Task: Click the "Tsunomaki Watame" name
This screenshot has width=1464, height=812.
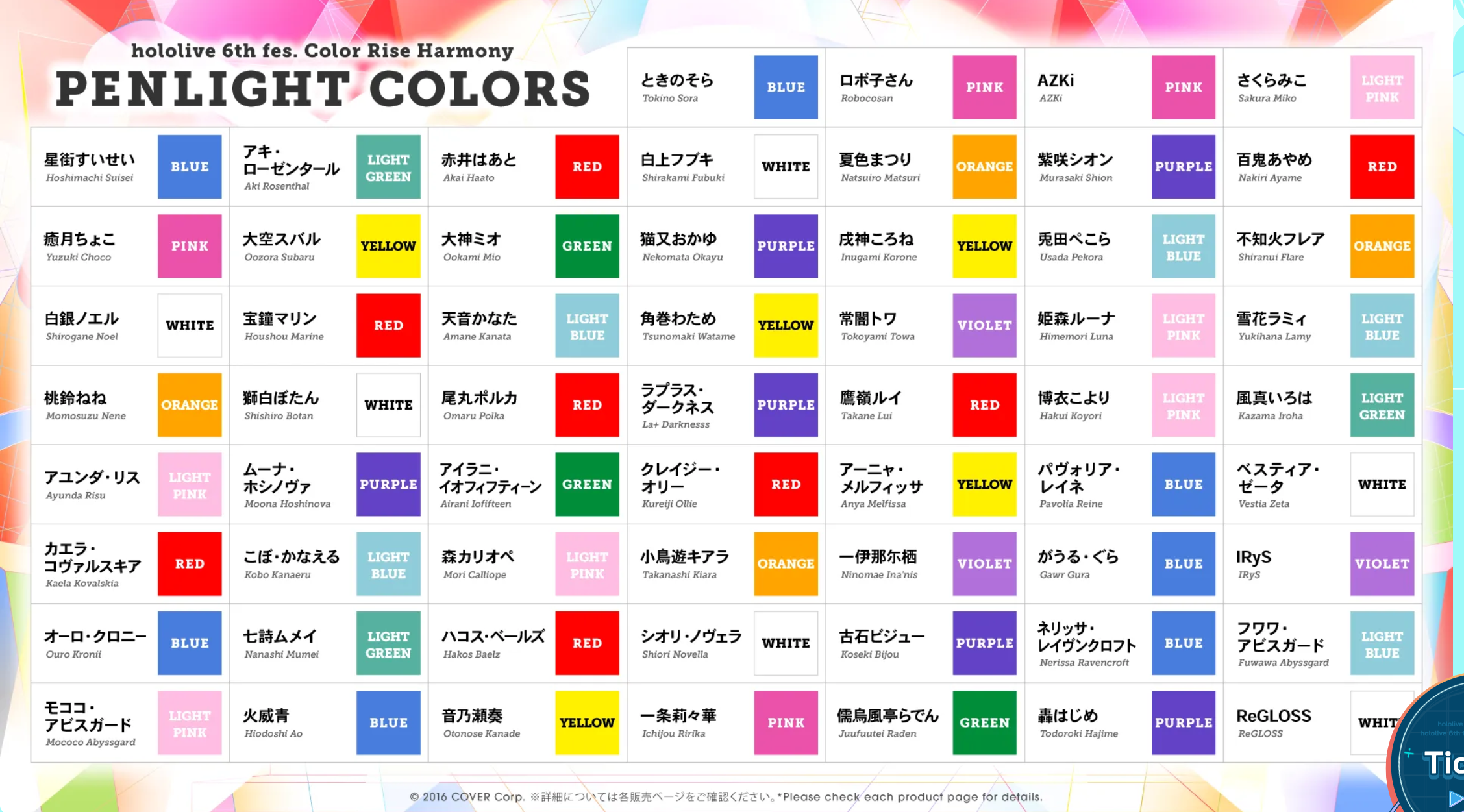Action: point(689,336)
